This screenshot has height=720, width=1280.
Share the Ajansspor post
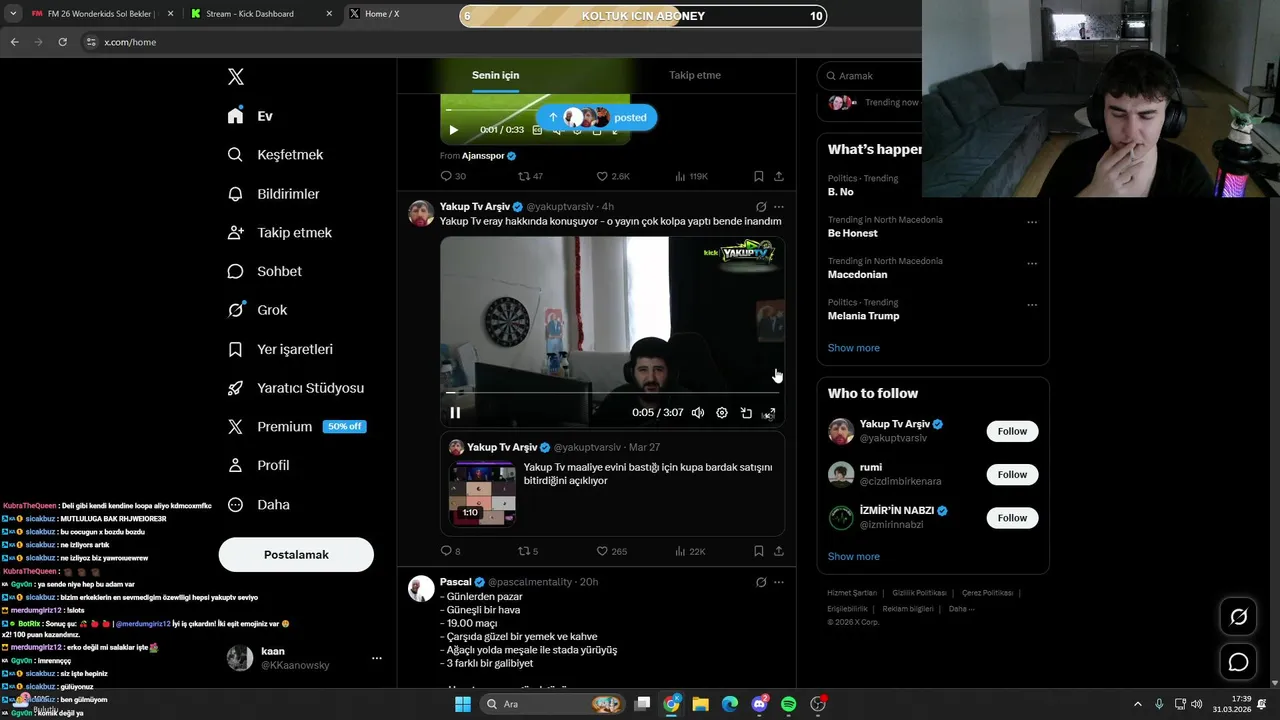tap(779, 176)
